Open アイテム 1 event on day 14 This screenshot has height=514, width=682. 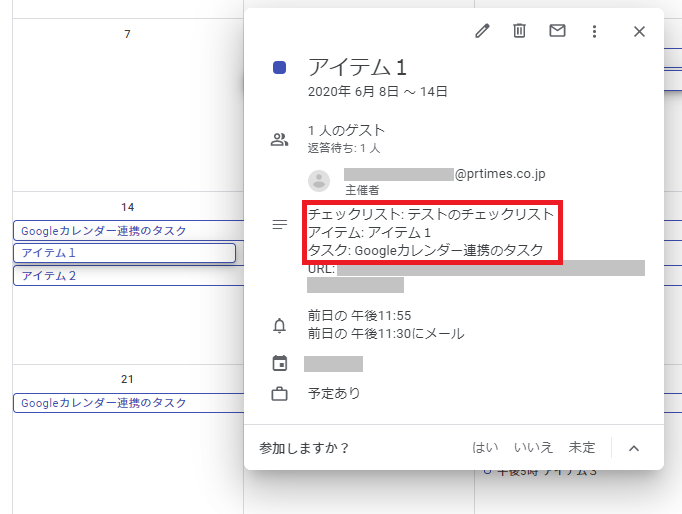[124, 253]
